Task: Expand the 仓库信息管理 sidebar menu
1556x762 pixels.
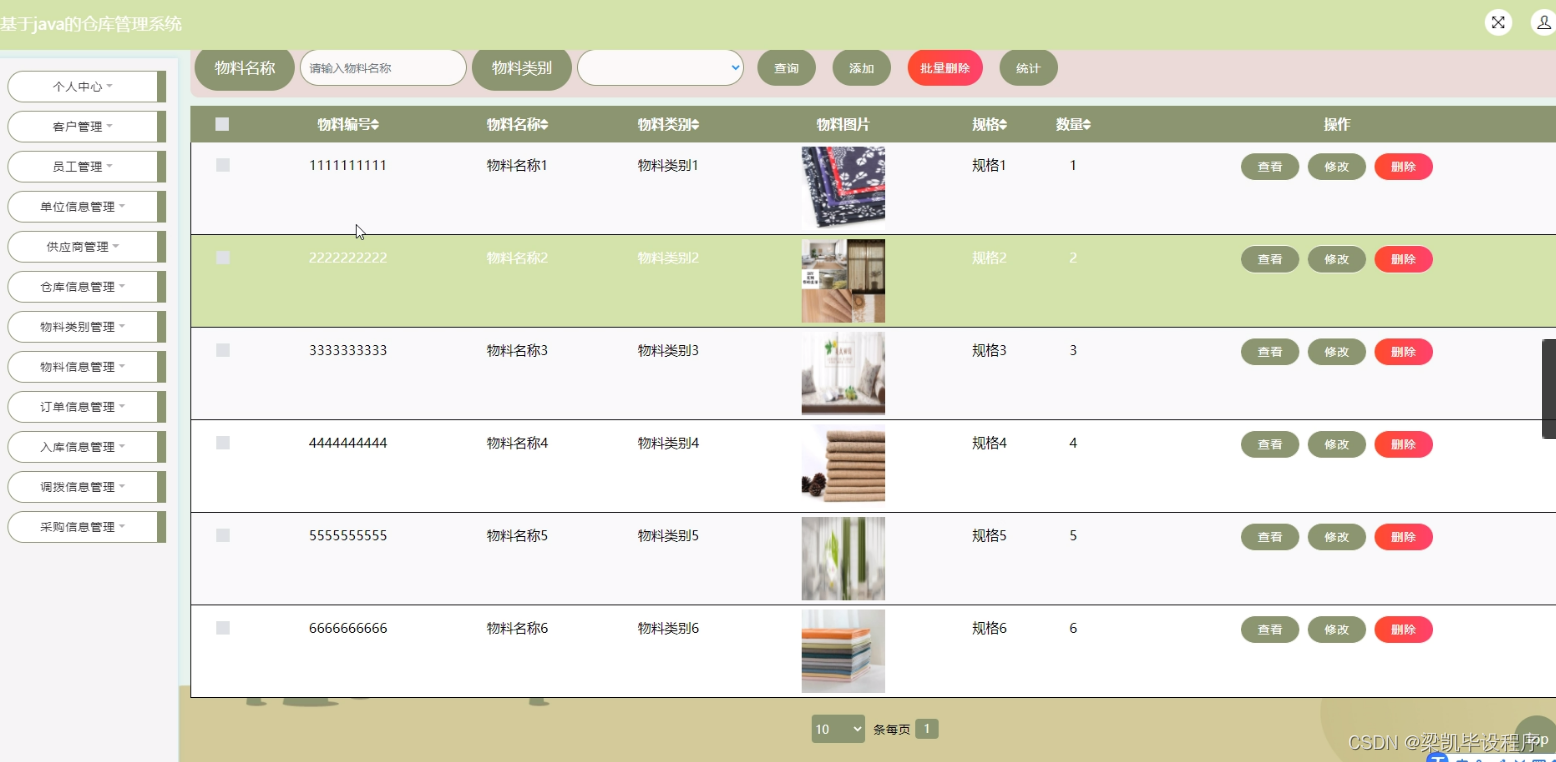Action: pos(86,287)
